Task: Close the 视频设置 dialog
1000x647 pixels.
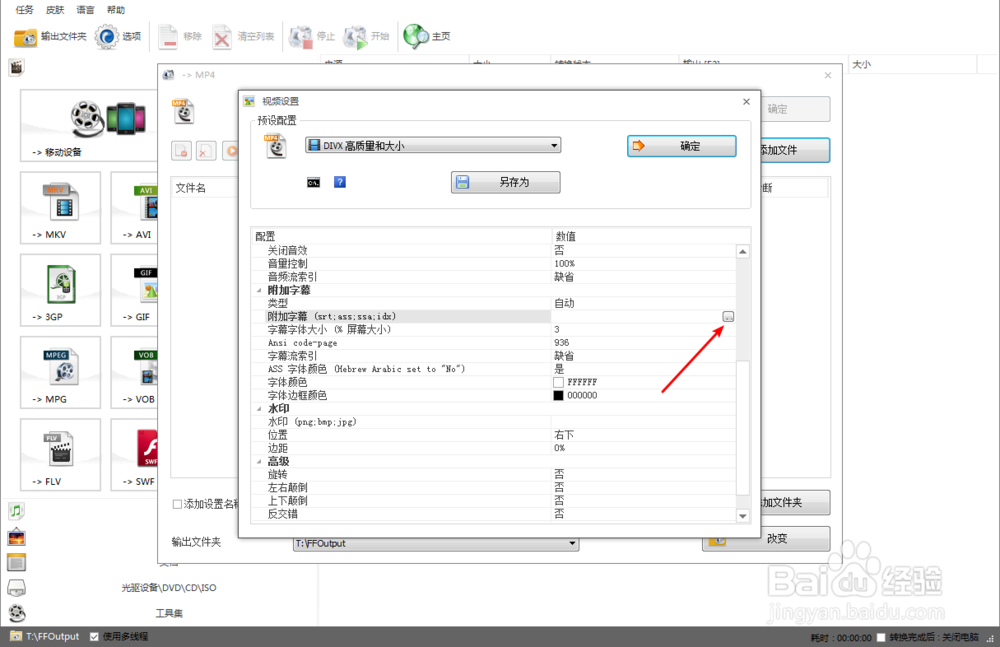Action: [746, 101]
